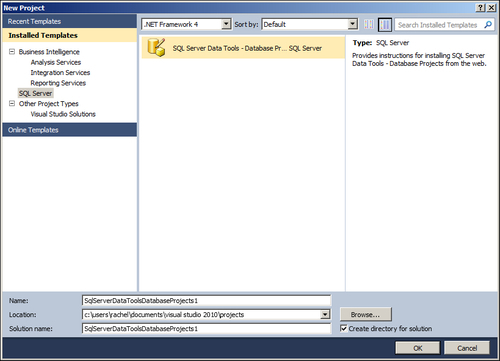Open the Sort by Default dropdown
Image resolution: width=500 pixels, height=361 pixels.
click(352, 24)
